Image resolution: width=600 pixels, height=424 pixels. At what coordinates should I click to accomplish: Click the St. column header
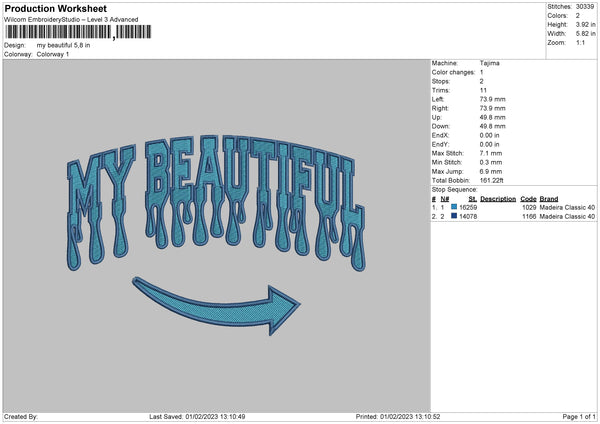[x=472, y=199]
